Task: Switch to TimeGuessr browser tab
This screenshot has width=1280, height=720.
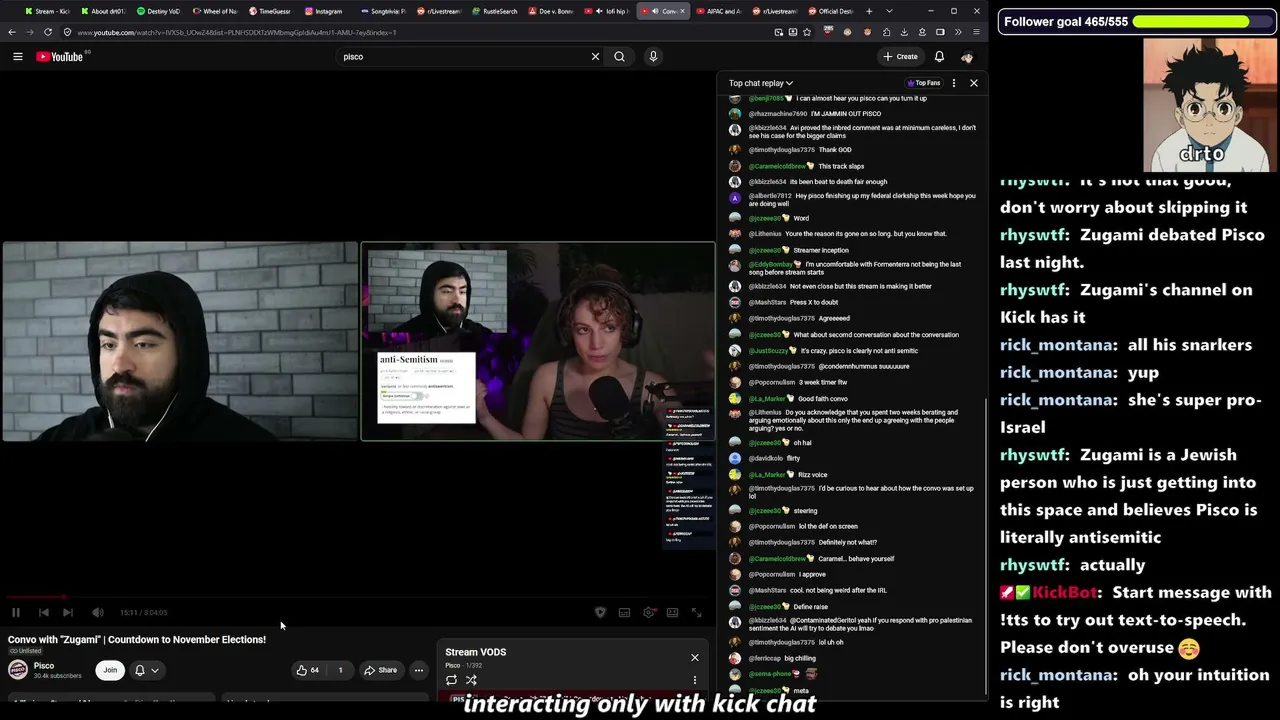Action: click(270, 11)
